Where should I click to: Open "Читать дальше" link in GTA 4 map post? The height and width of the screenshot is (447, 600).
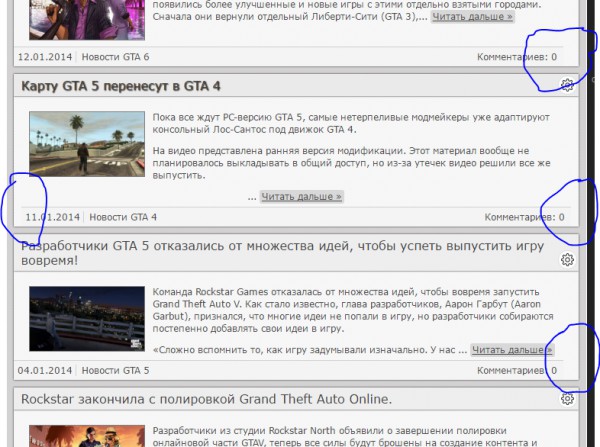(x=302, y=196)
